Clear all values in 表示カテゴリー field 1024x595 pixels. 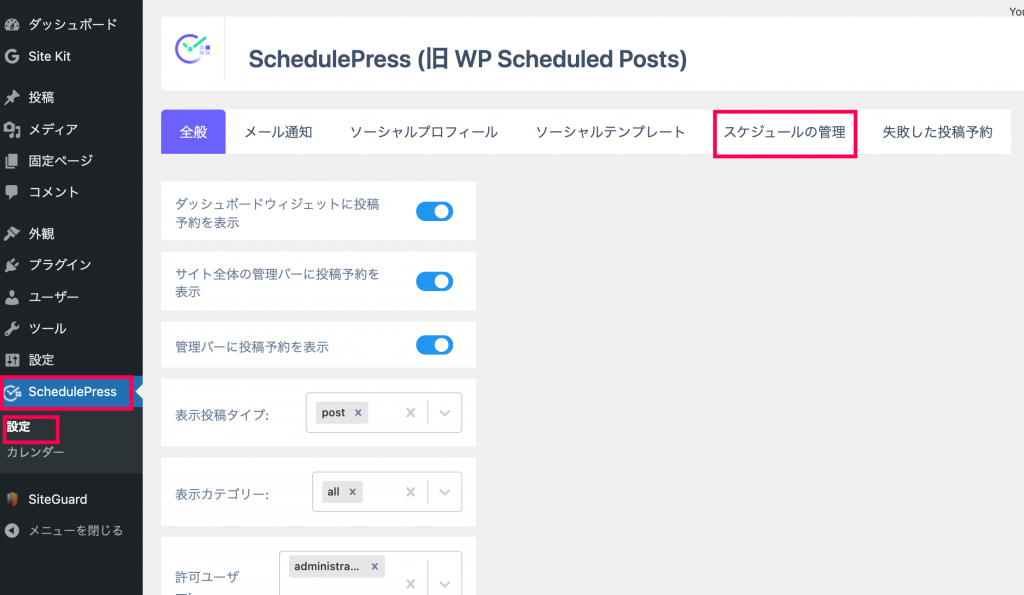point(410,492)
